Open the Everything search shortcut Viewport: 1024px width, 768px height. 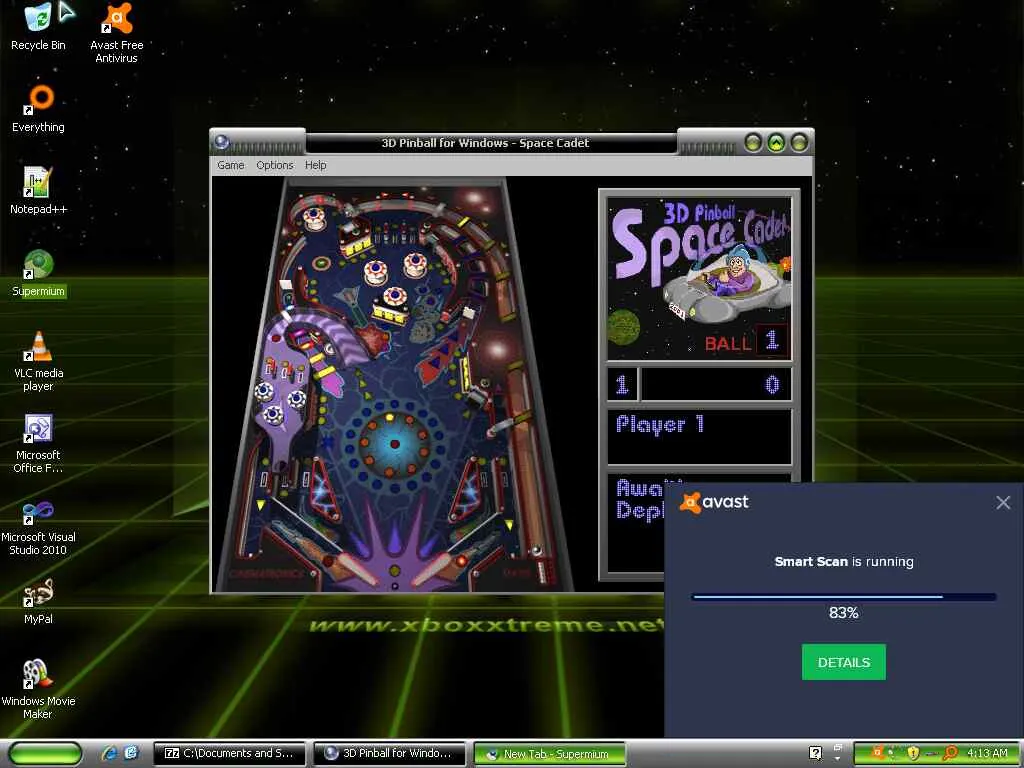tap(38, 108)
